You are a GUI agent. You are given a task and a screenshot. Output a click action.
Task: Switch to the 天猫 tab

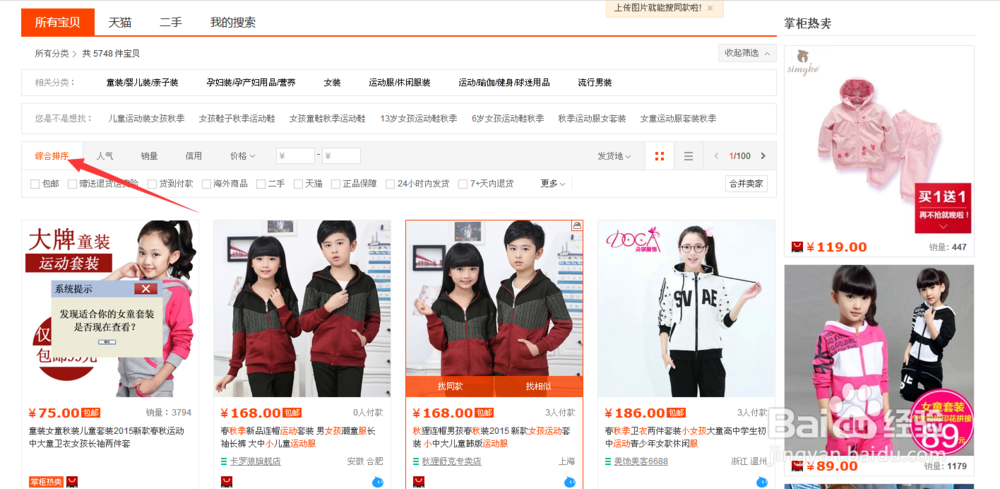120,22
